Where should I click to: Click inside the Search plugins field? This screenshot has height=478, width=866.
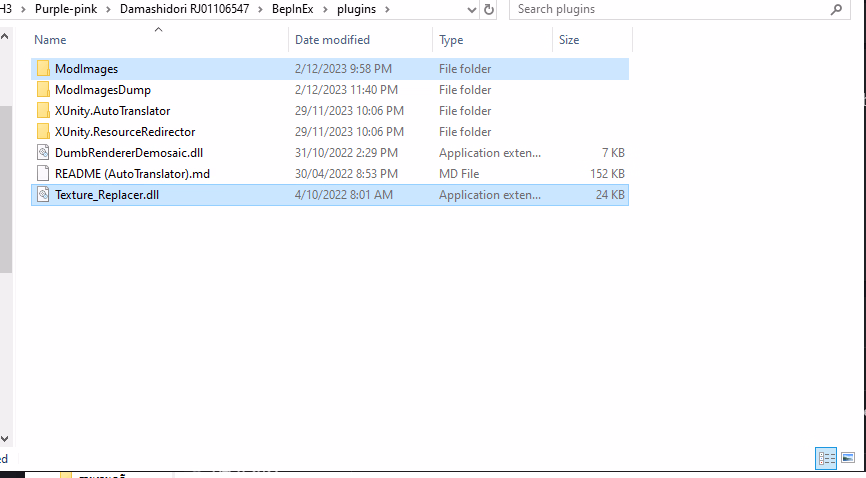coord(670,10)
